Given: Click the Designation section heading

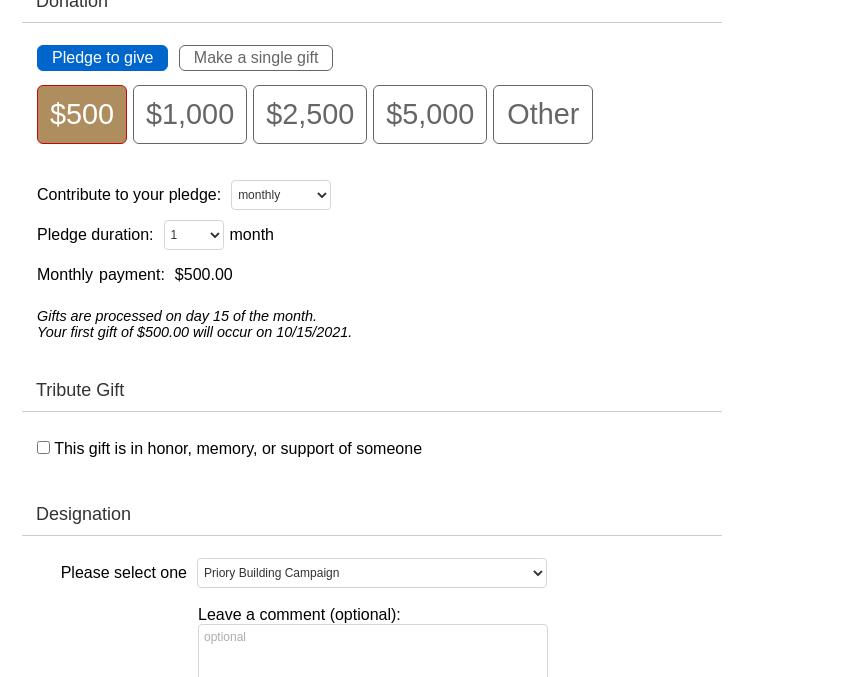Looking at the screenshot, I should tap(83, 514).
